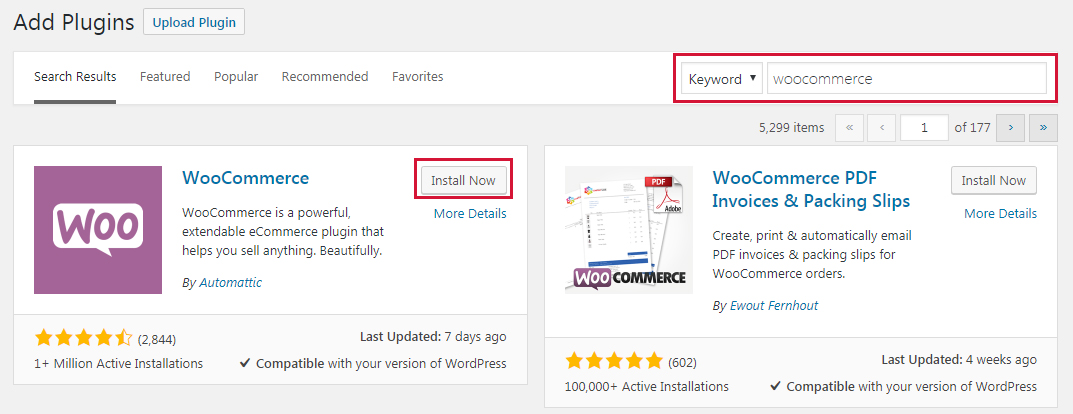Image resolution: width=1073 pixels, height=414 pixels.
Task: Switch to the Featured tab
Action: 165,77
